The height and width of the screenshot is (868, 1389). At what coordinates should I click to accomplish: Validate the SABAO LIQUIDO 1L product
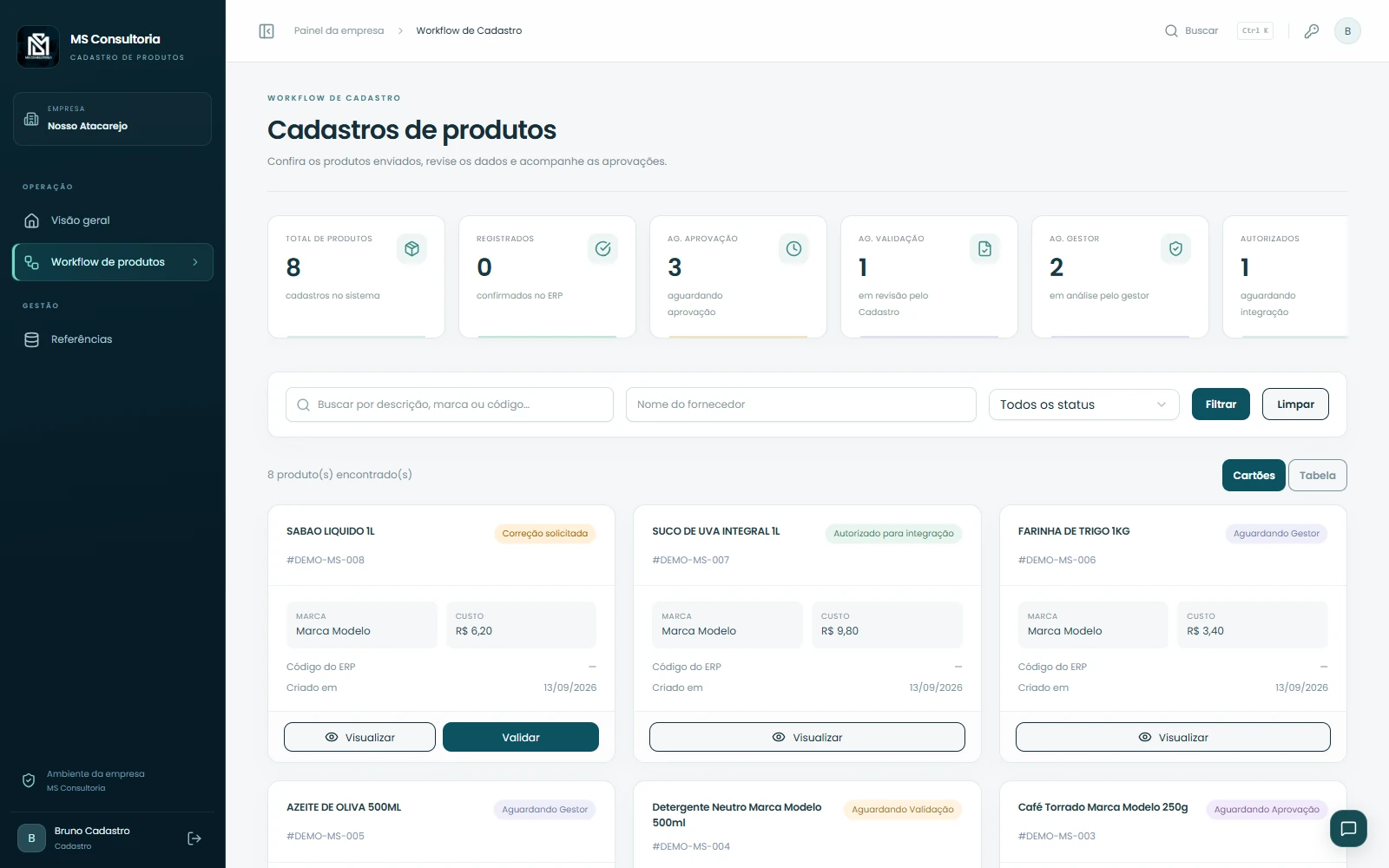pyautogui.click(x=520, y=737)
